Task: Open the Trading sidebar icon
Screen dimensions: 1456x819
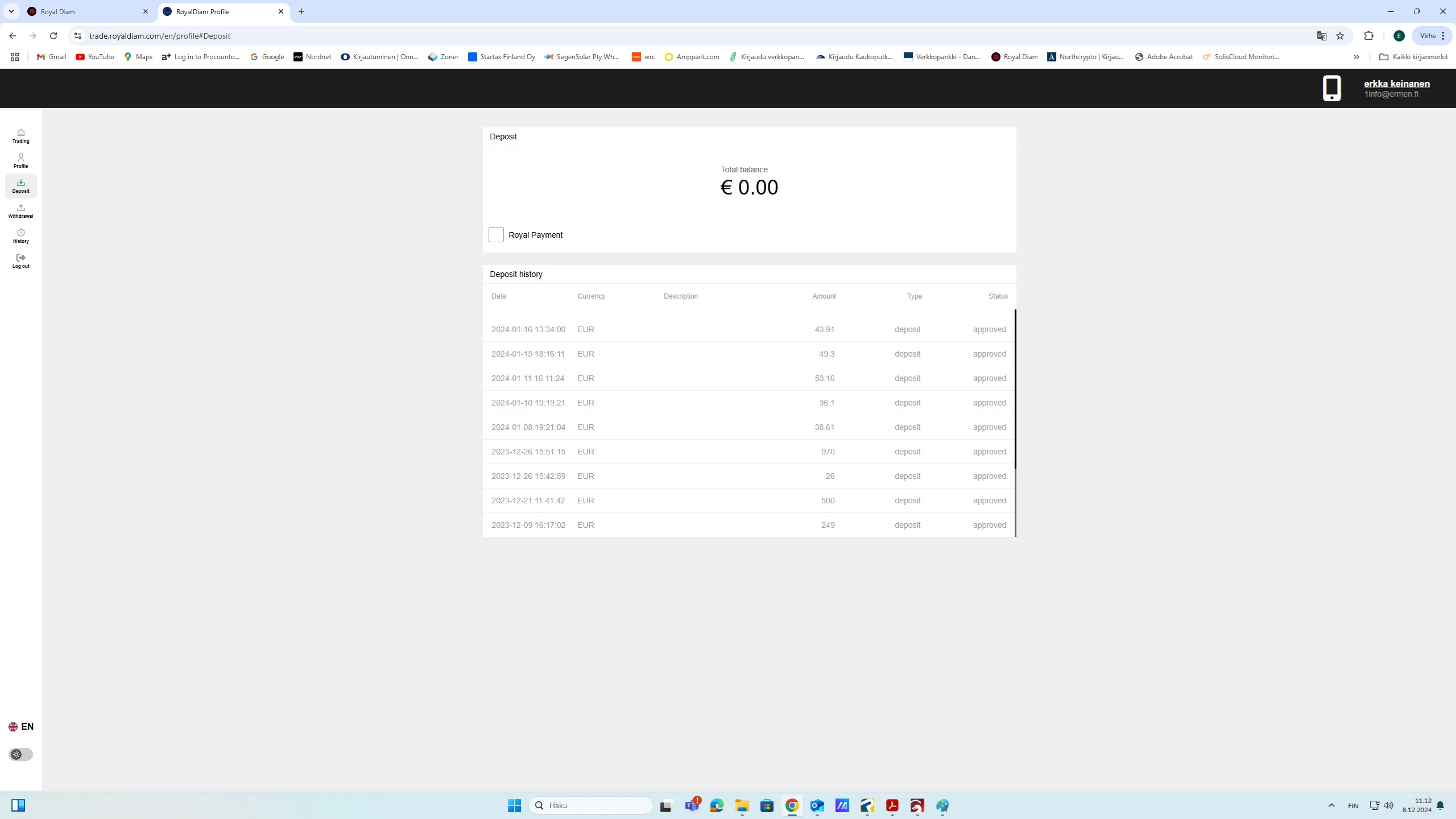Action: click(x=20, y=135)
